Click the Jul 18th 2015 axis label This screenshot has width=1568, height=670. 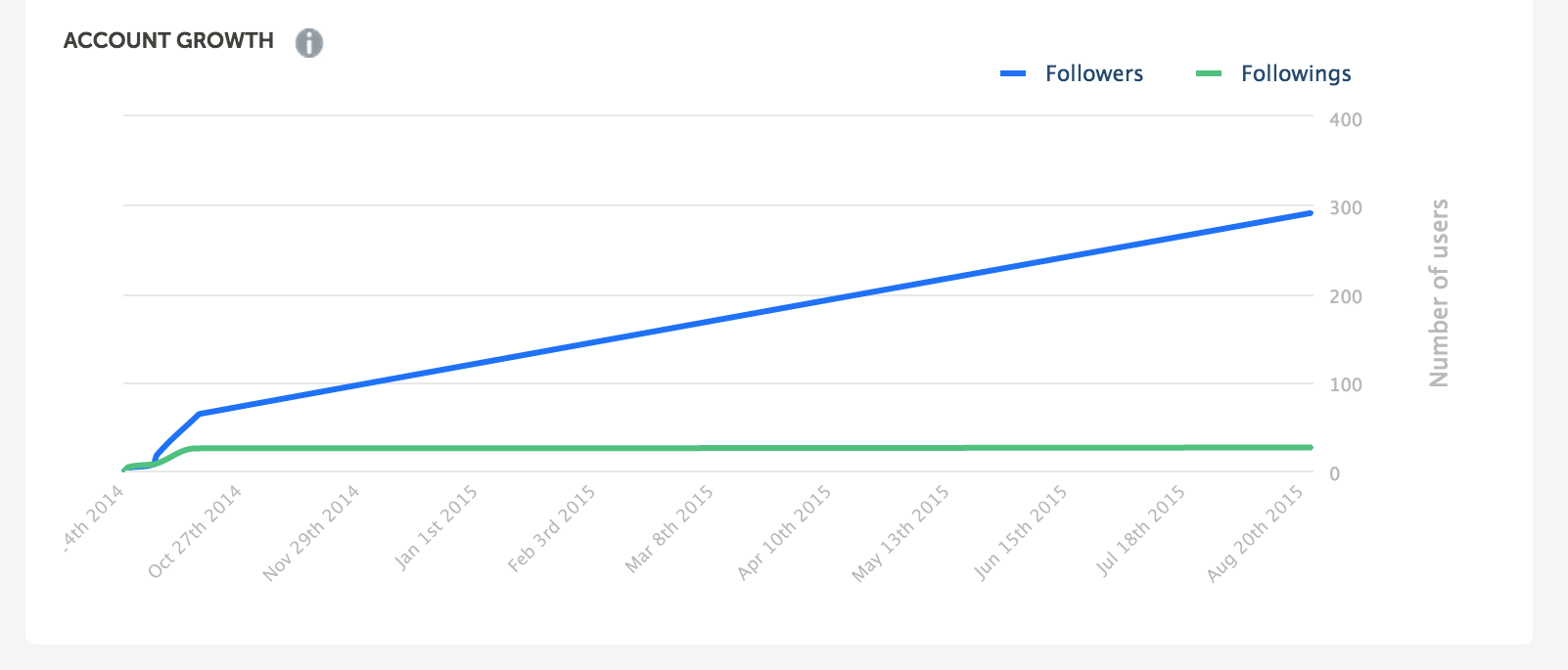click(x=1141, y=531)
